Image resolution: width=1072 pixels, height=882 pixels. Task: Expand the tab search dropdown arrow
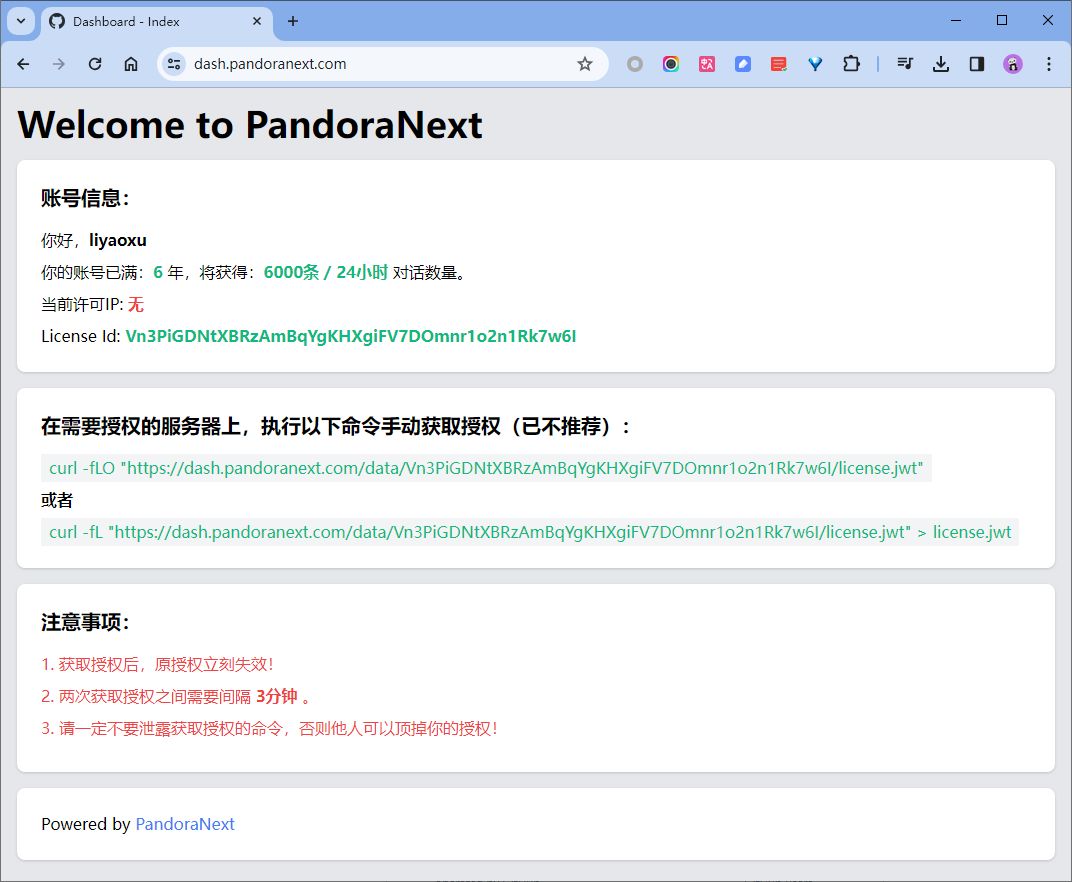click(x=21, y=21)
